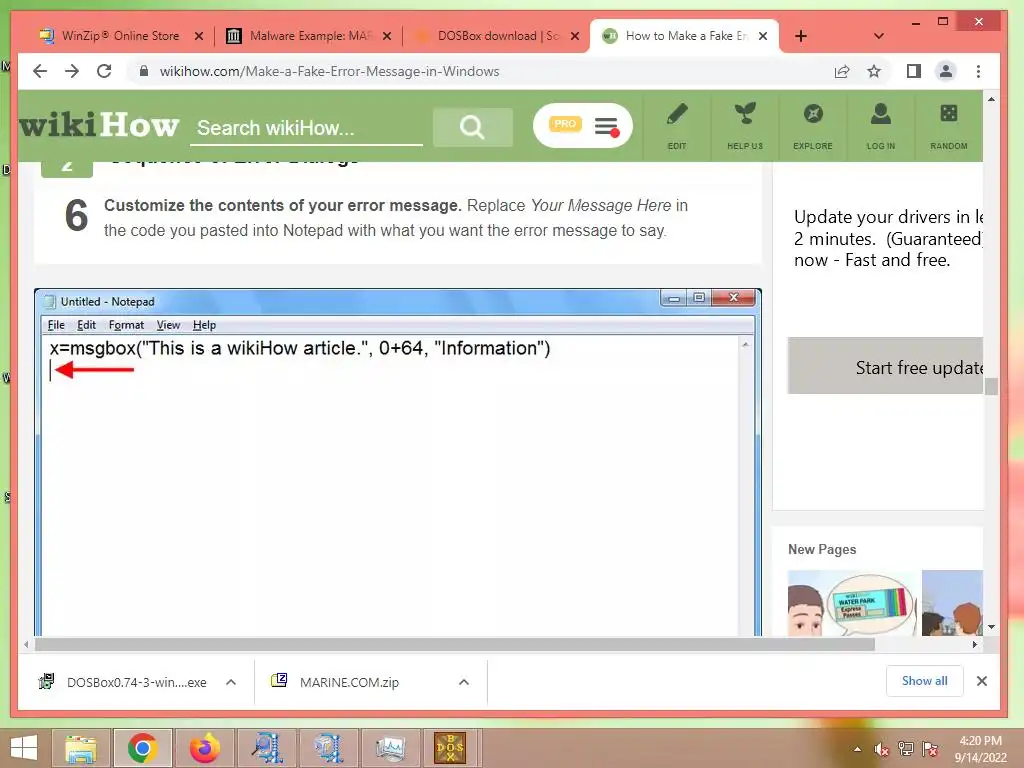Click the page scroll down arrow
Screen dimensions: 1024x768
991,626
